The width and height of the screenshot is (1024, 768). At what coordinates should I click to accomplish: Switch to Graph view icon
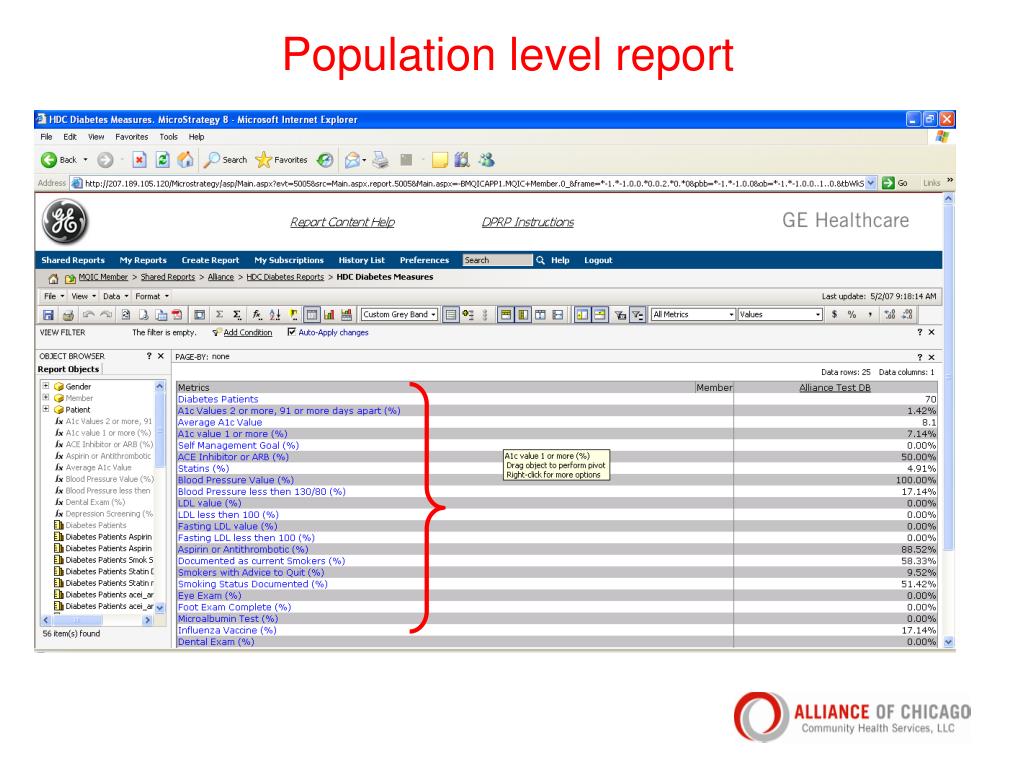(x=328, y=315)
